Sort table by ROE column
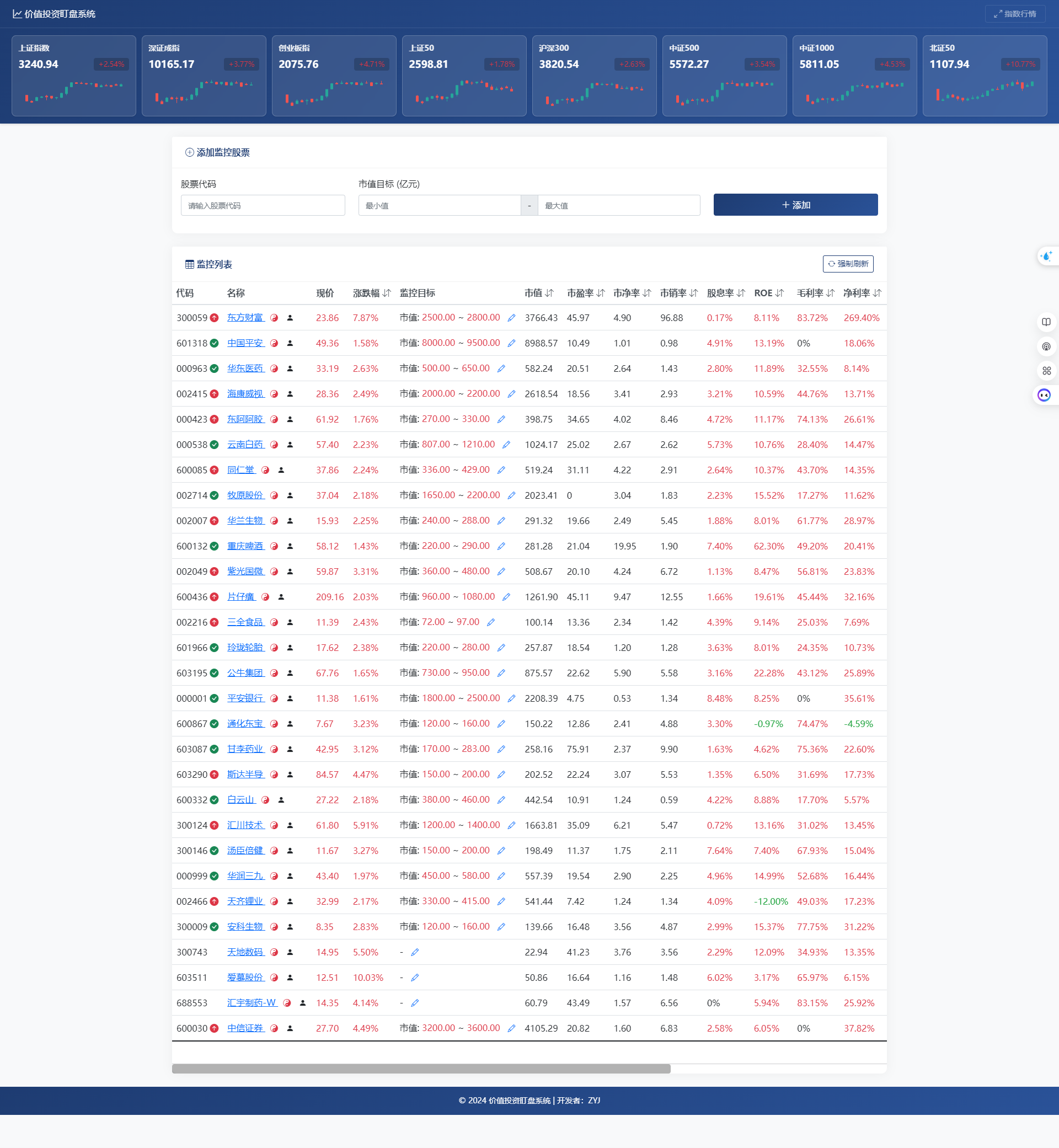Screen dimensions: 1059x1148 pos(779,293)
